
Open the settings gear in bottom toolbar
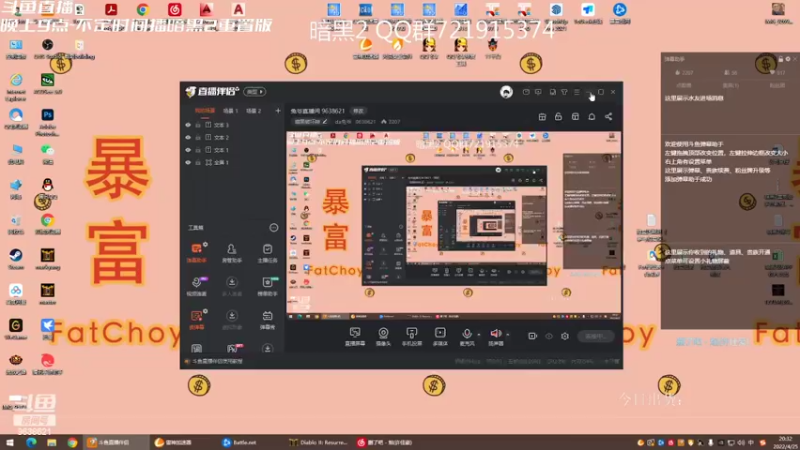tap(565, 336)
